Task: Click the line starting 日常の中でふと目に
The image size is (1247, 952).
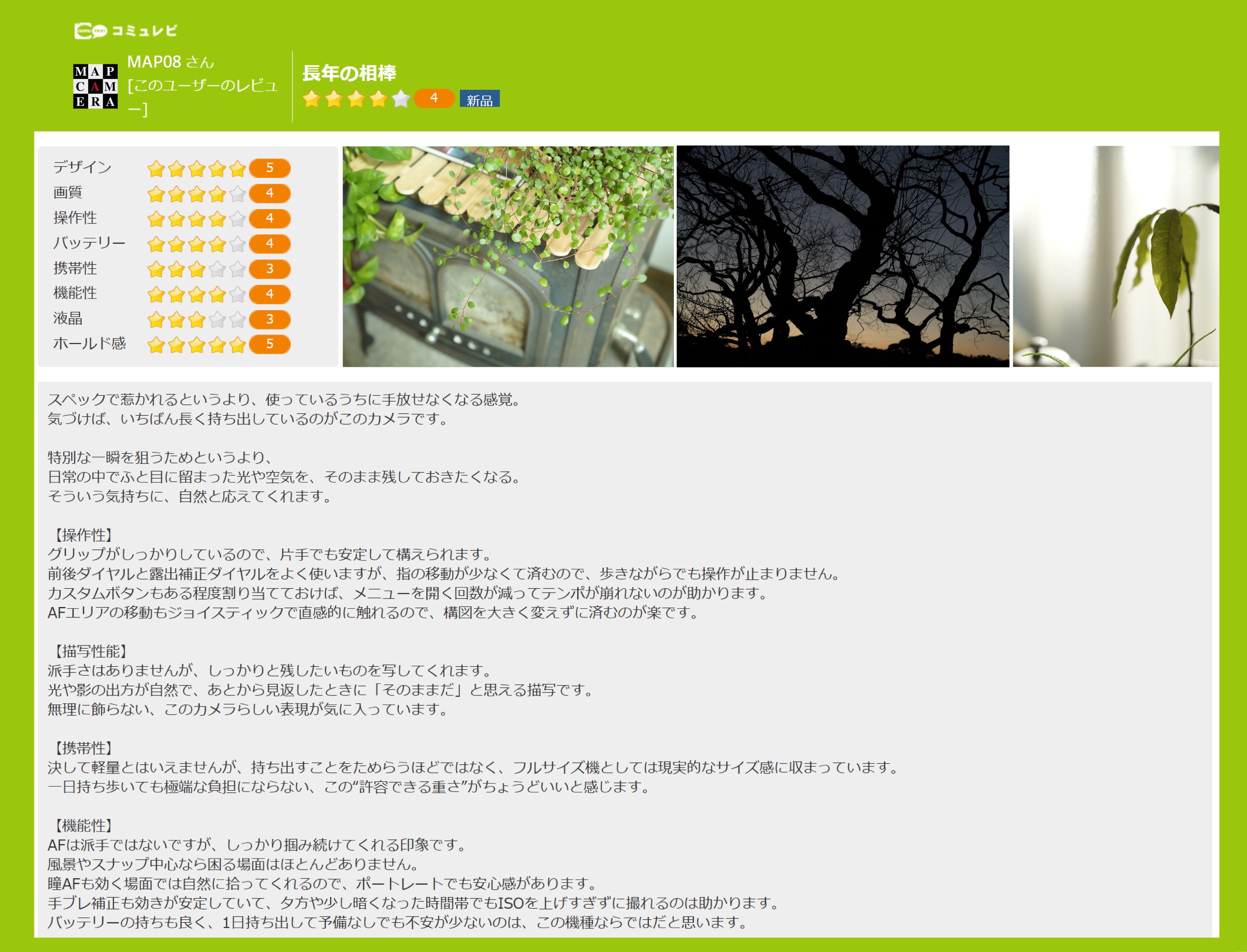Action: pyautogui.click(x=284, y=477)
